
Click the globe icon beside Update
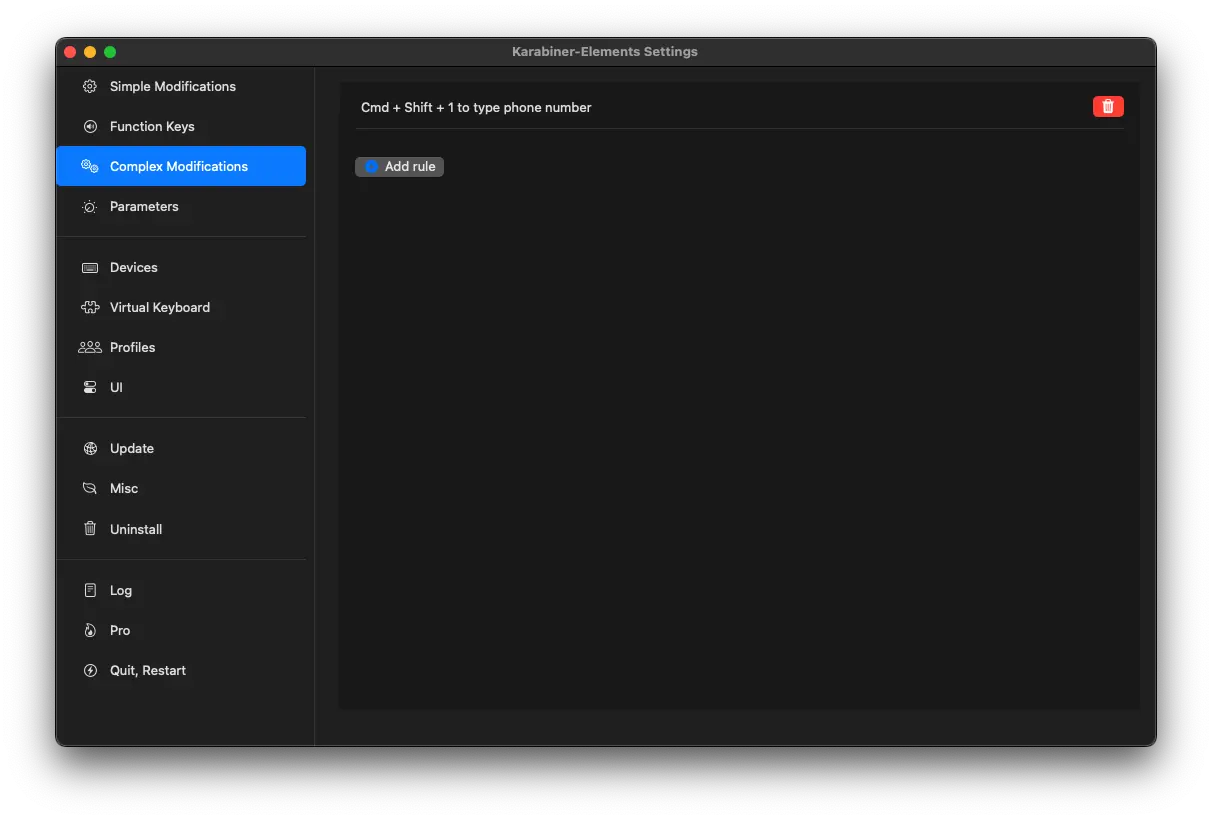[x=90, y=448]
